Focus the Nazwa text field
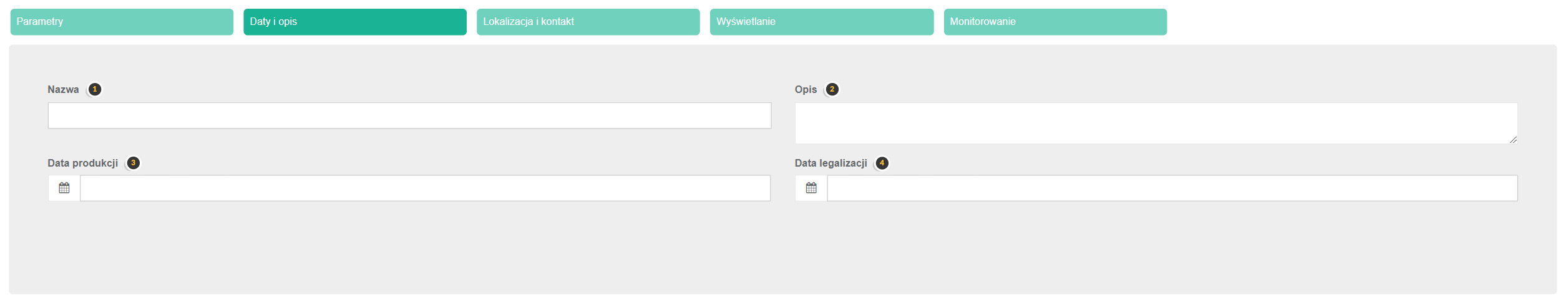 (x=409, y=116)
